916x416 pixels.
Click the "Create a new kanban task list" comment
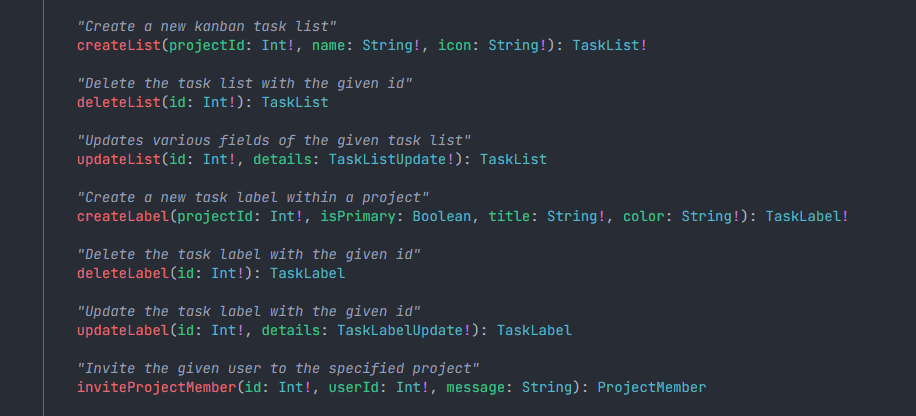point(207,26)
